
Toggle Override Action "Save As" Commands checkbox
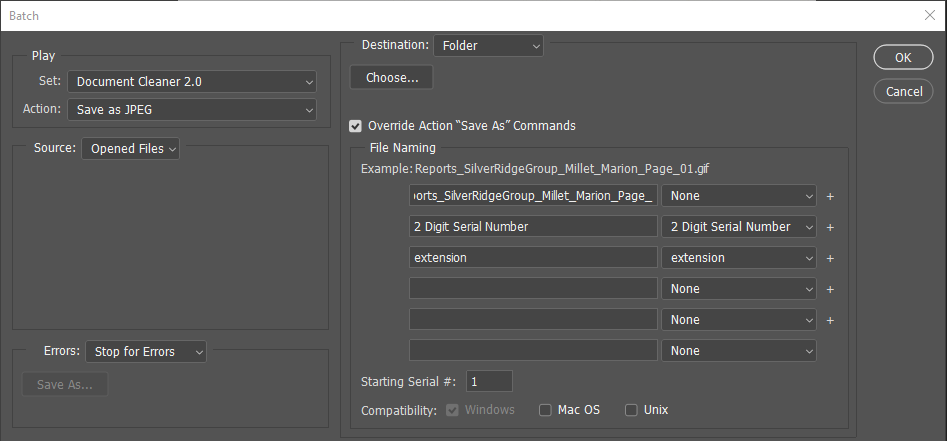pos(355,126)
